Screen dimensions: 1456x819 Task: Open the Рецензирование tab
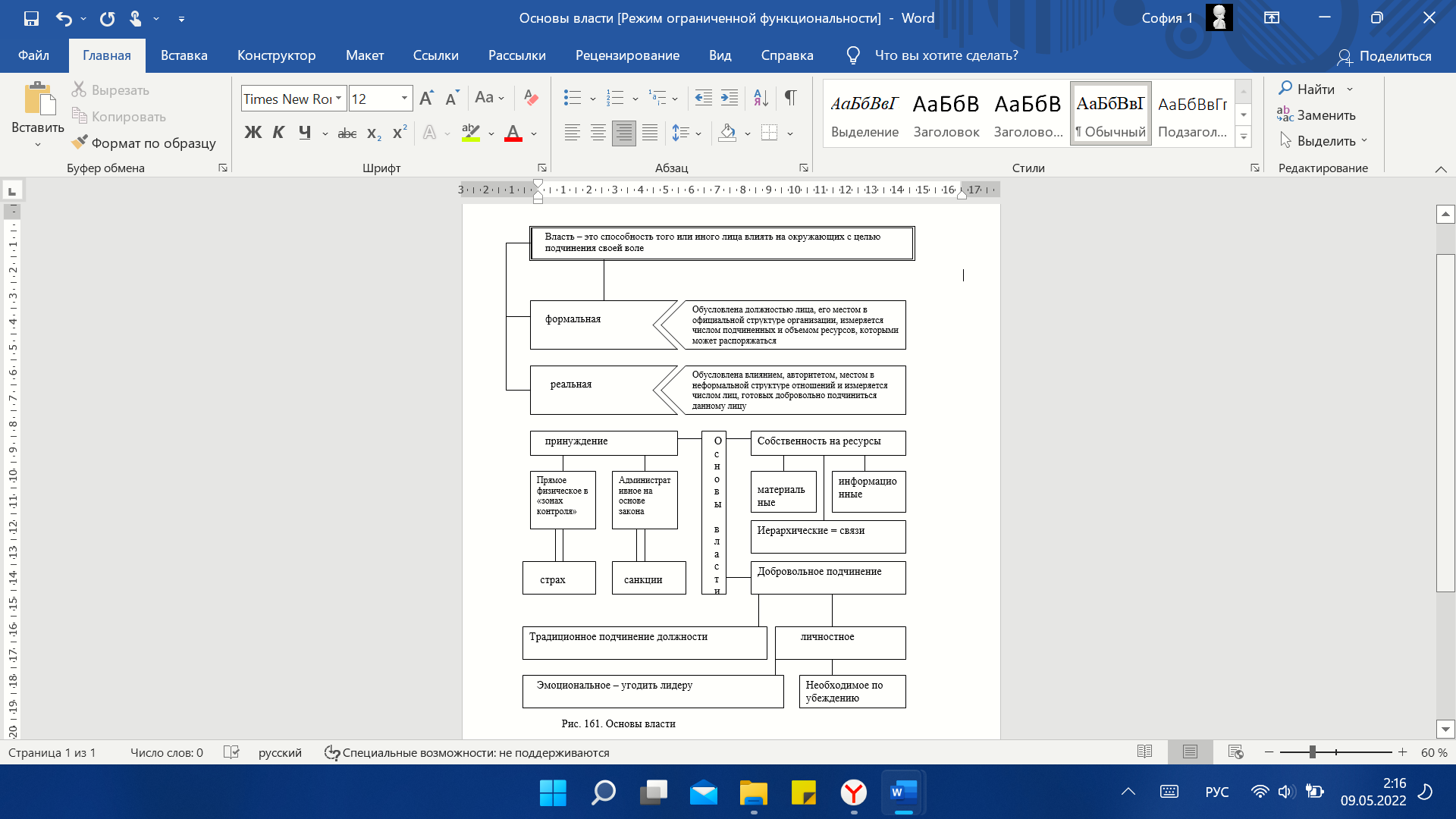tap(627, 55)
